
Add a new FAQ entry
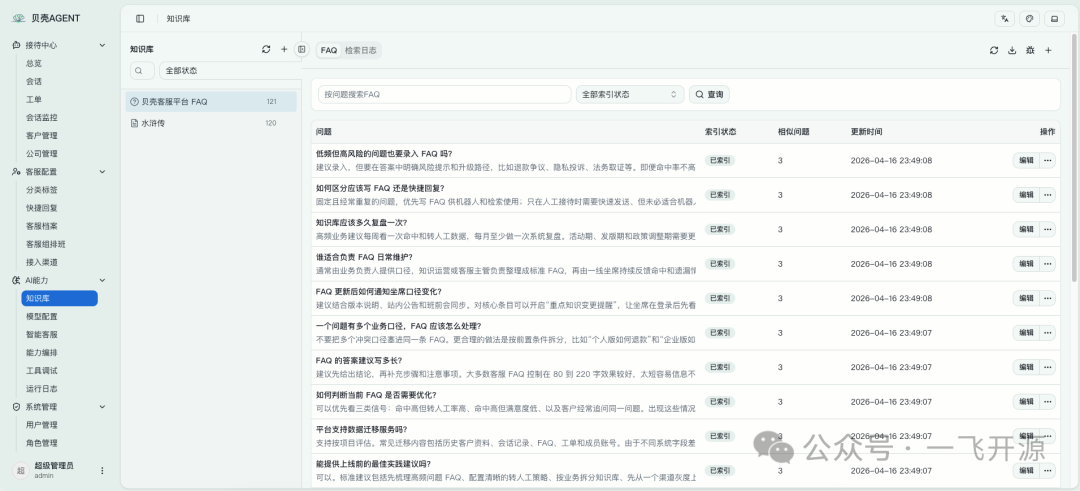(x=1048, y=50)
